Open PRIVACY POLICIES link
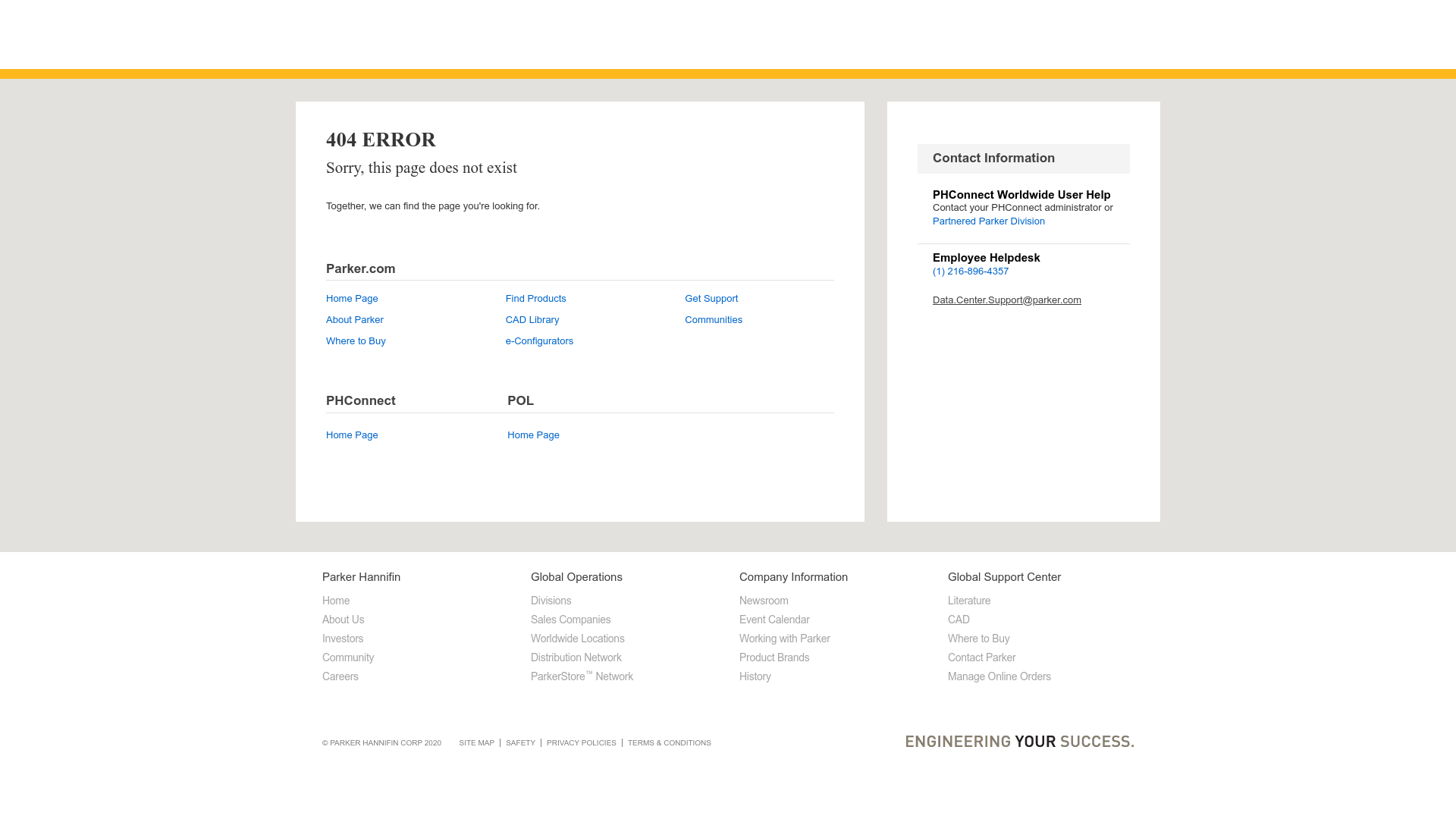 [582, 743]
